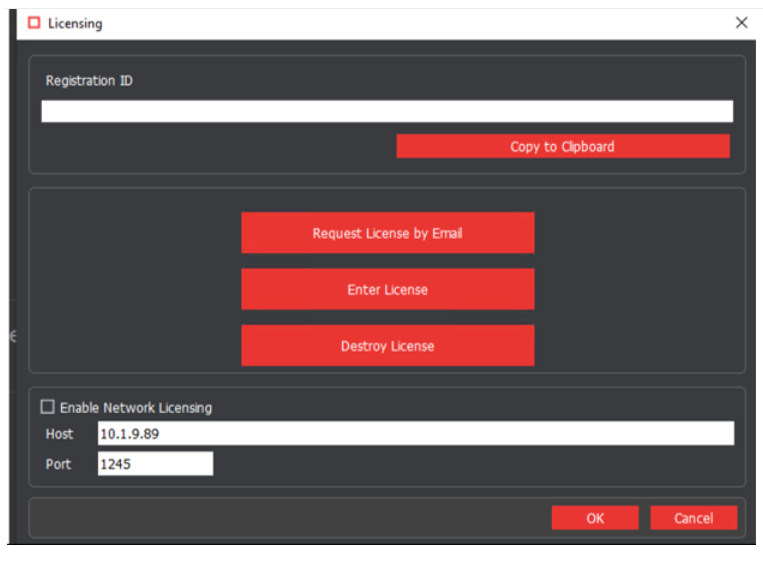The width and height of the screenshot is (763, 565).
Task: Click the Destroy License button
Action: [387, 346]
